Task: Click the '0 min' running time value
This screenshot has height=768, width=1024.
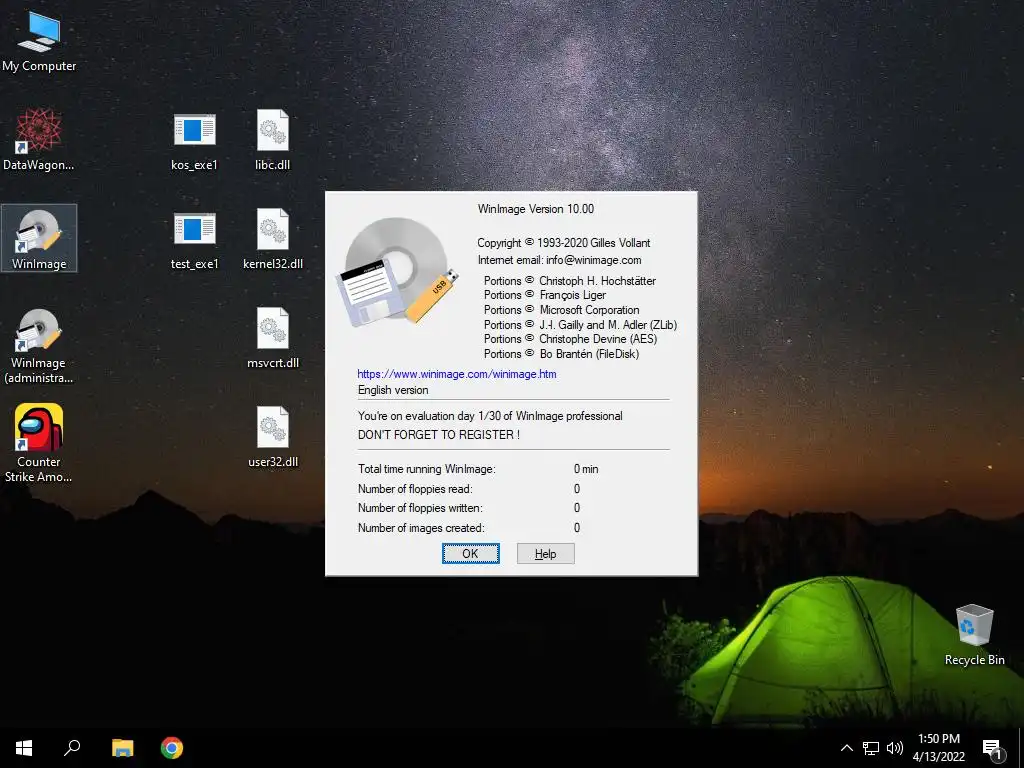Action: [x=586, y=469]
